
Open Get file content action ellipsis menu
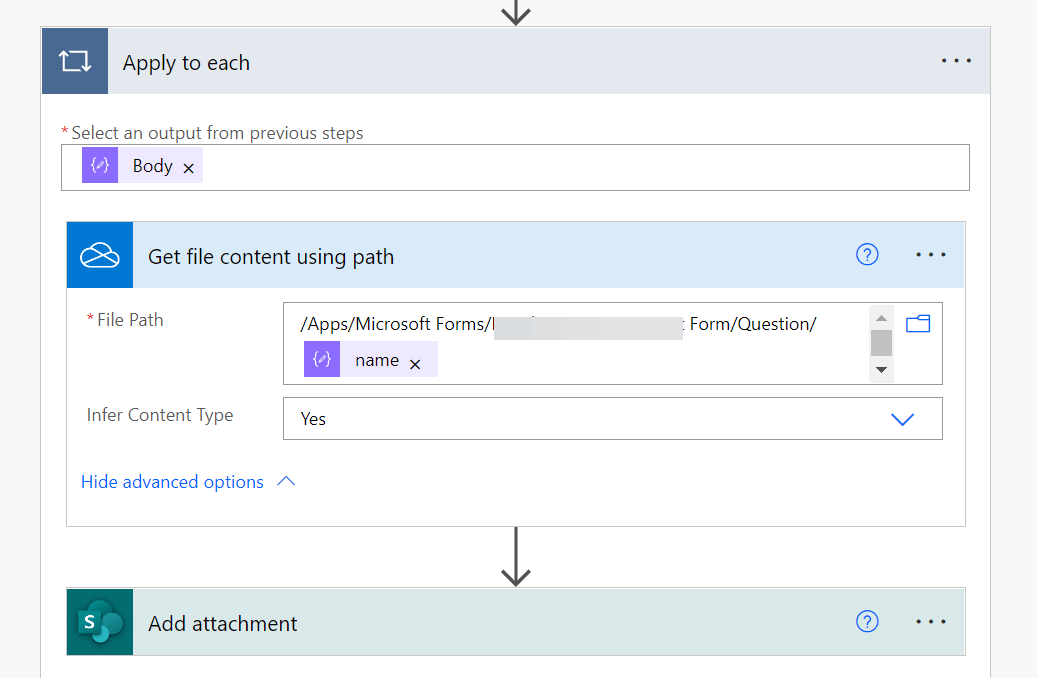click(x=931, y=255)
